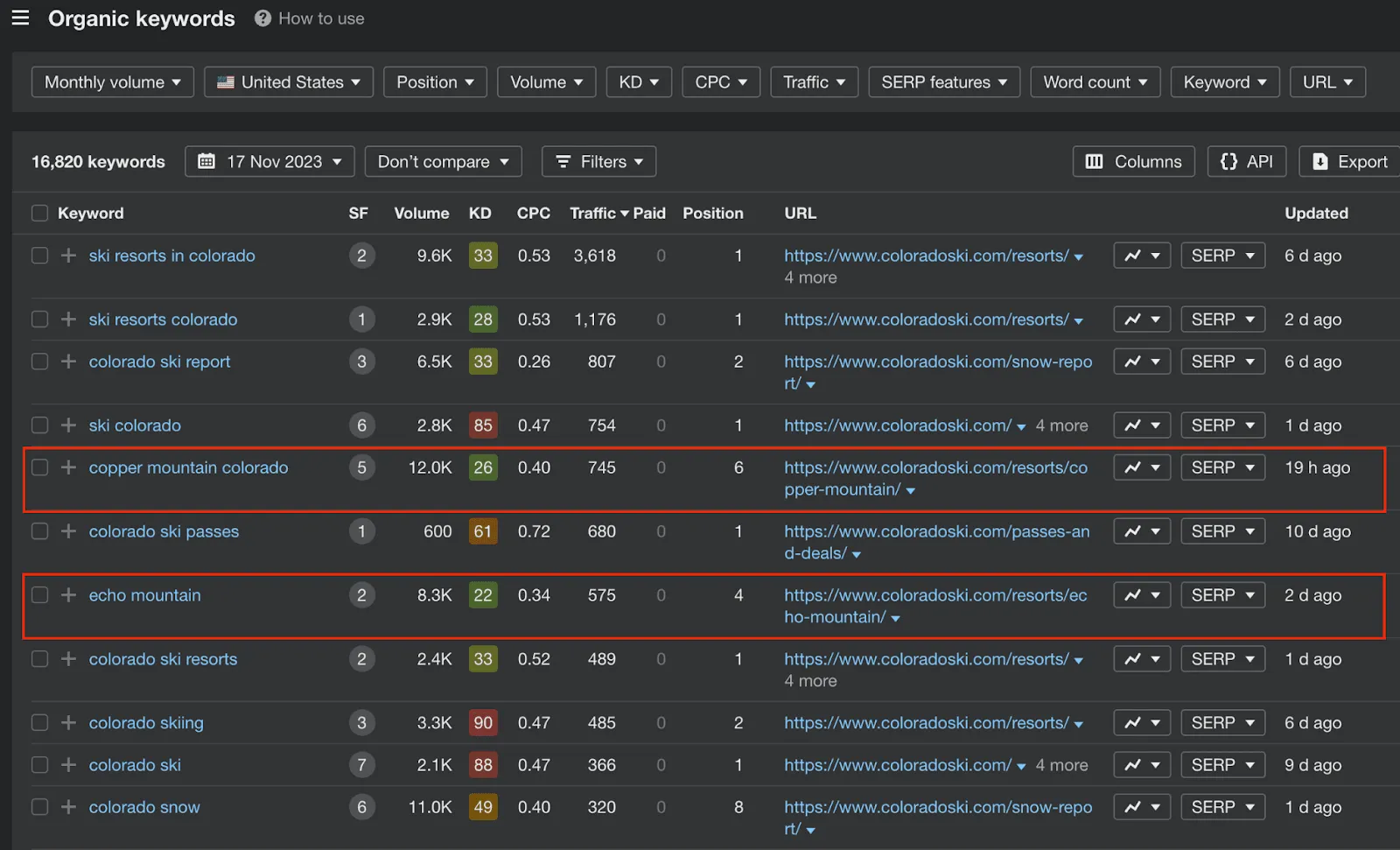Screen dimensions: 1400x850
Task: Open the Don't compare dropdown
Action: 443,161
